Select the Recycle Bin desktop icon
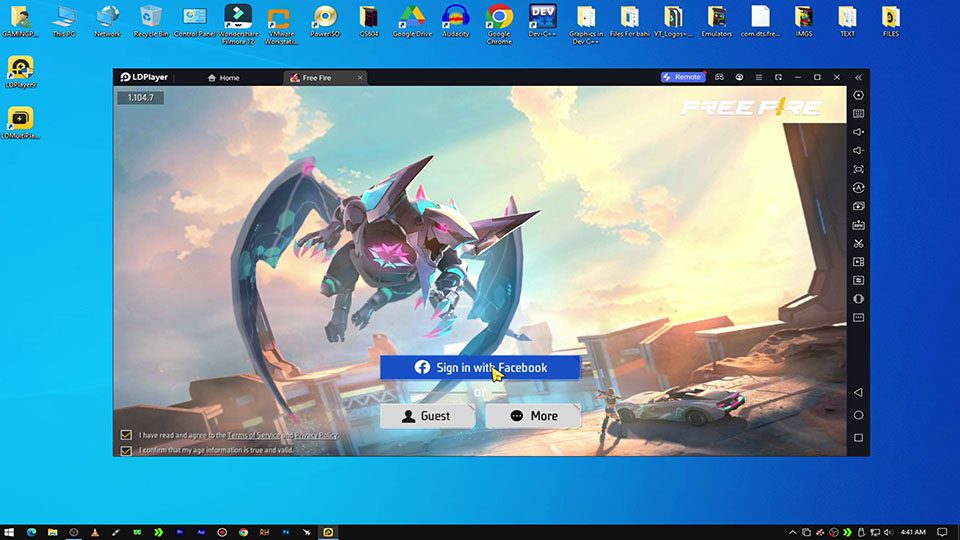Screen dimensions: 960x540 [x=151, y=21]
